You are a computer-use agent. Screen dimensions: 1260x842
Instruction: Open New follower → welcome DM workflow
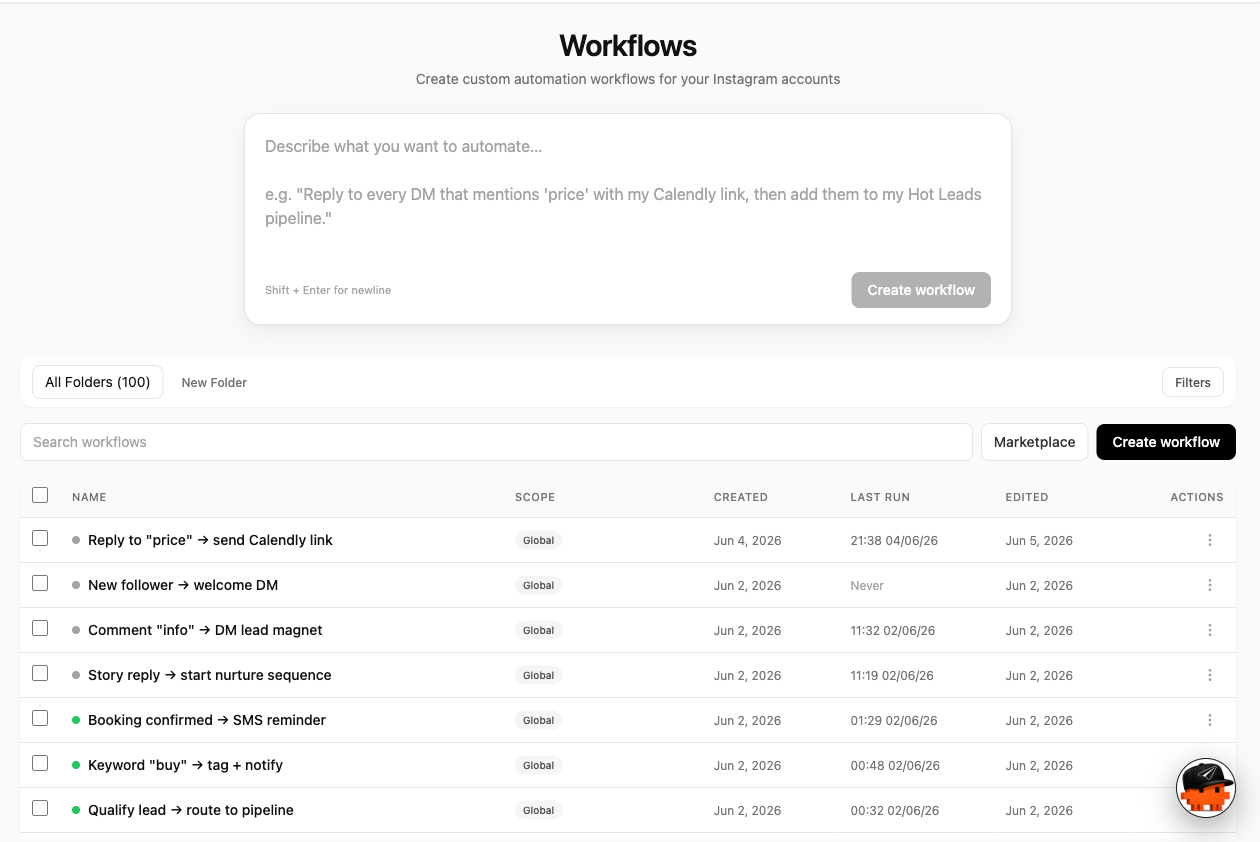coord(183,585)
